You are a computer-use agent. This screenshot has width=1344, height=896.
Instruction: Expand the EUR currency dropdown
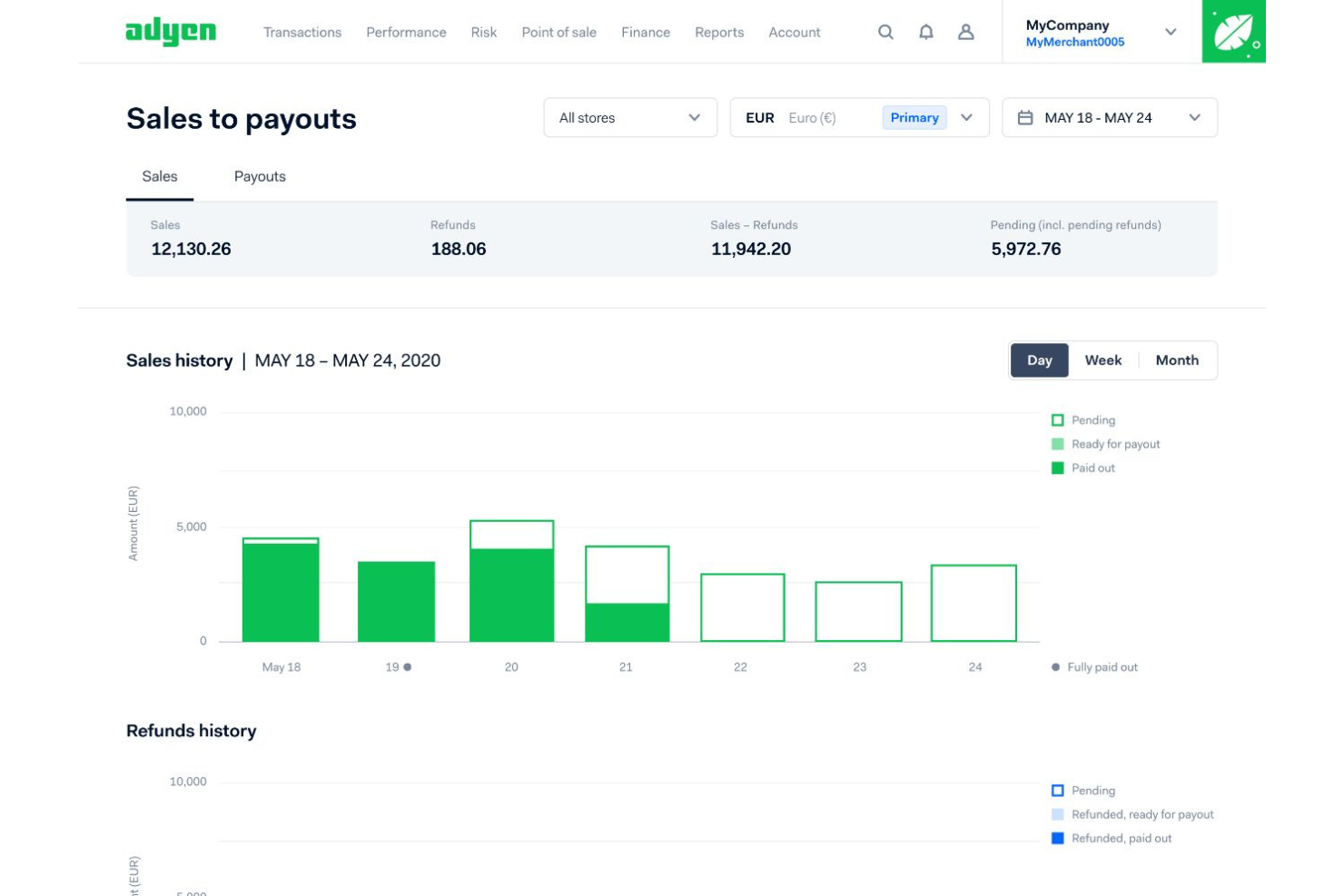[859, 118]
